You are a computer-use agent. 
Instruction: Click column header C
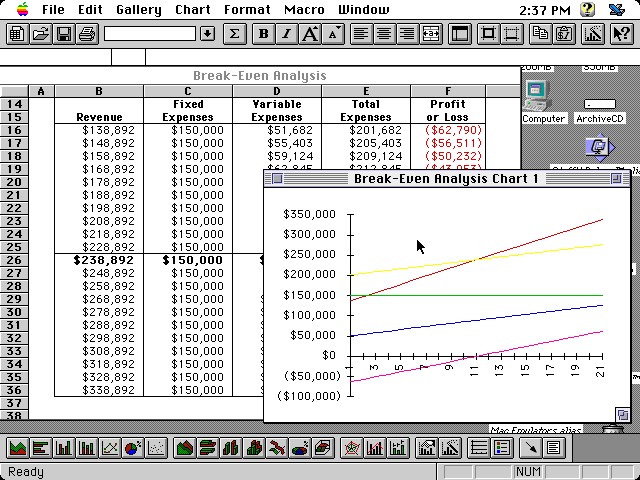188,92
